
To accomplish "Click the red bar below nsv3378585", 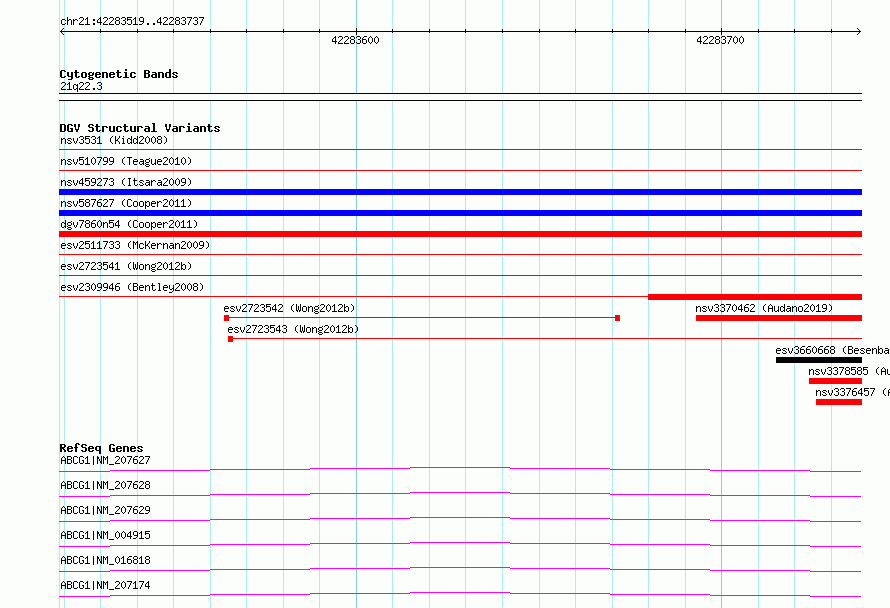I will [x=836, y=381].
